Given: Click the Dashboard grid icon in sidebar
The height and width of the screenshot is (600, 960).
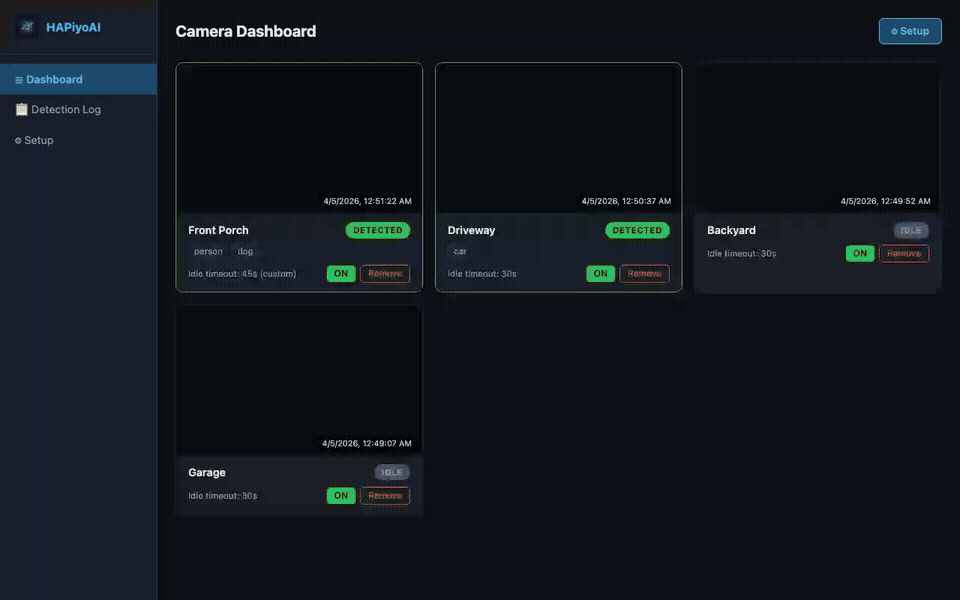Looking at the screenshot, I should (19, 80).
